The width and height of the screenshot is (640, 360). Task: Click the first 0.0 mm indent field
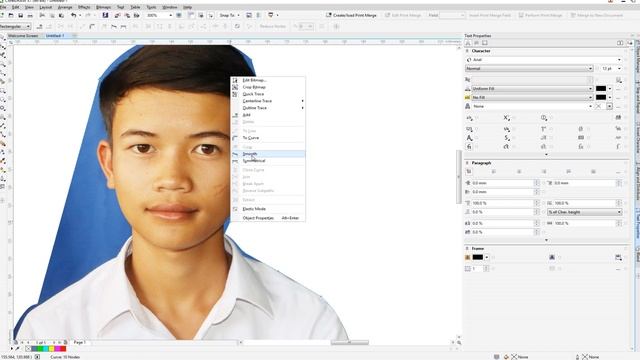pos(505,183)
